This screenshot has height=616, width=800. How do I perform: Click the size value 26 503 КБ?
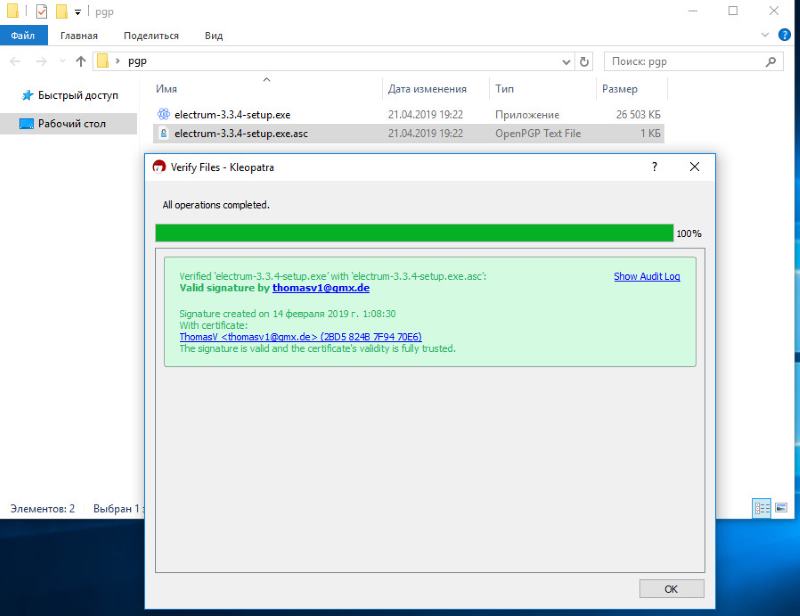(638, 114)
